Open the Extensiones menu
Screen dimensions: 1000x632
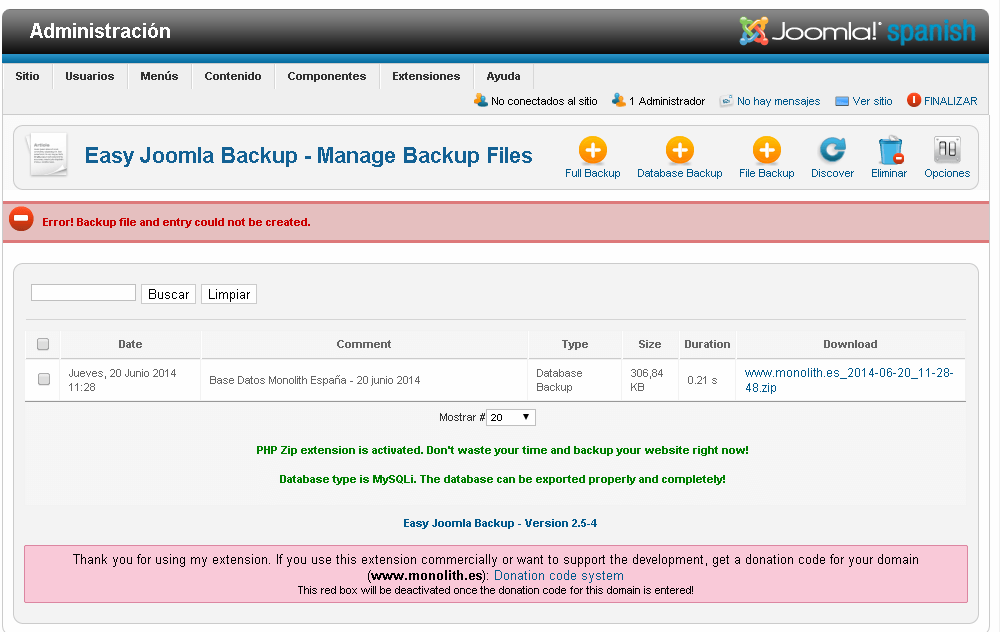(x=426, y=76)
